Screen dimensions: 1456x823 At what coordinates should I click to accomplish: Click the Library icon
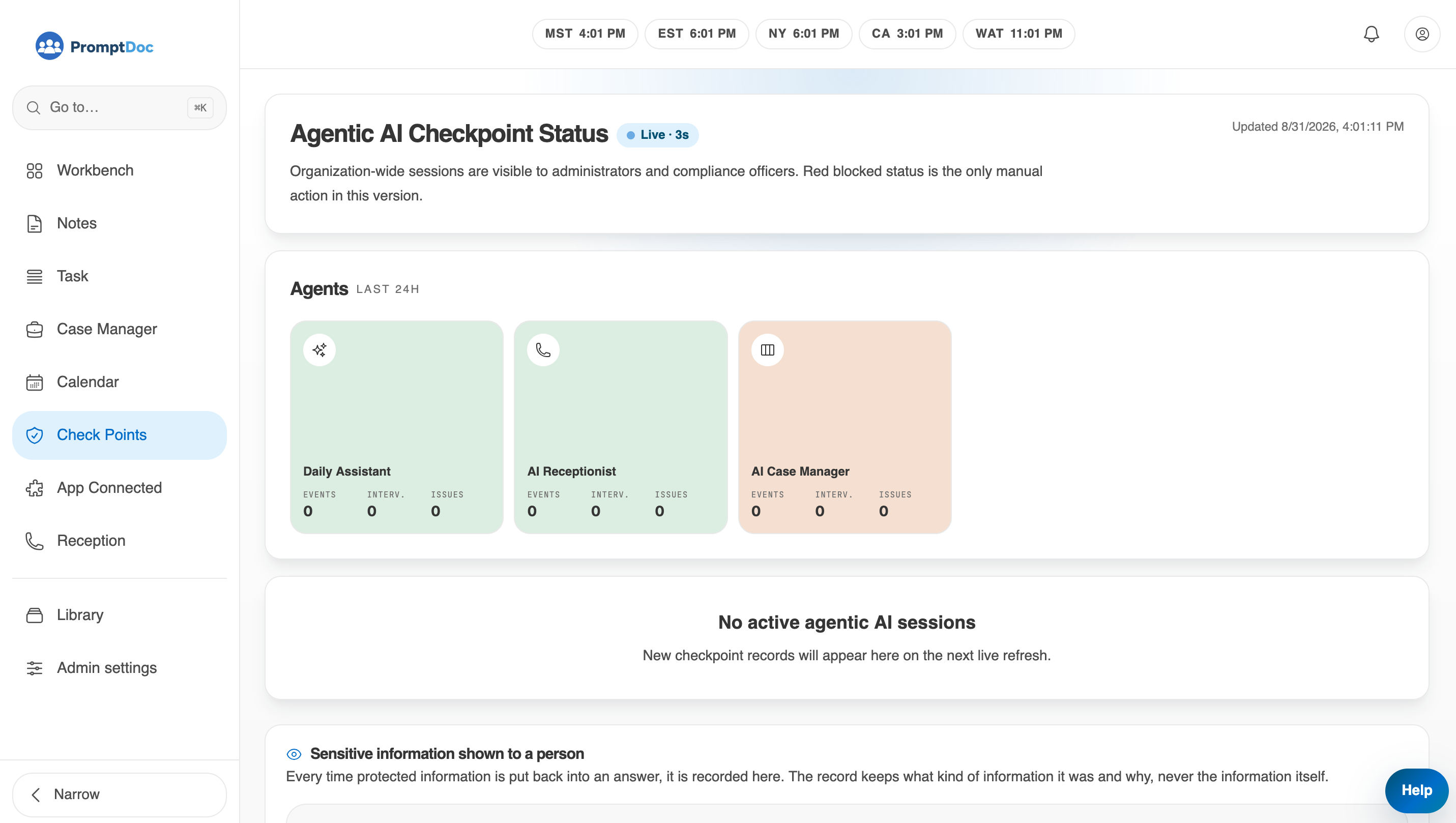35,615
